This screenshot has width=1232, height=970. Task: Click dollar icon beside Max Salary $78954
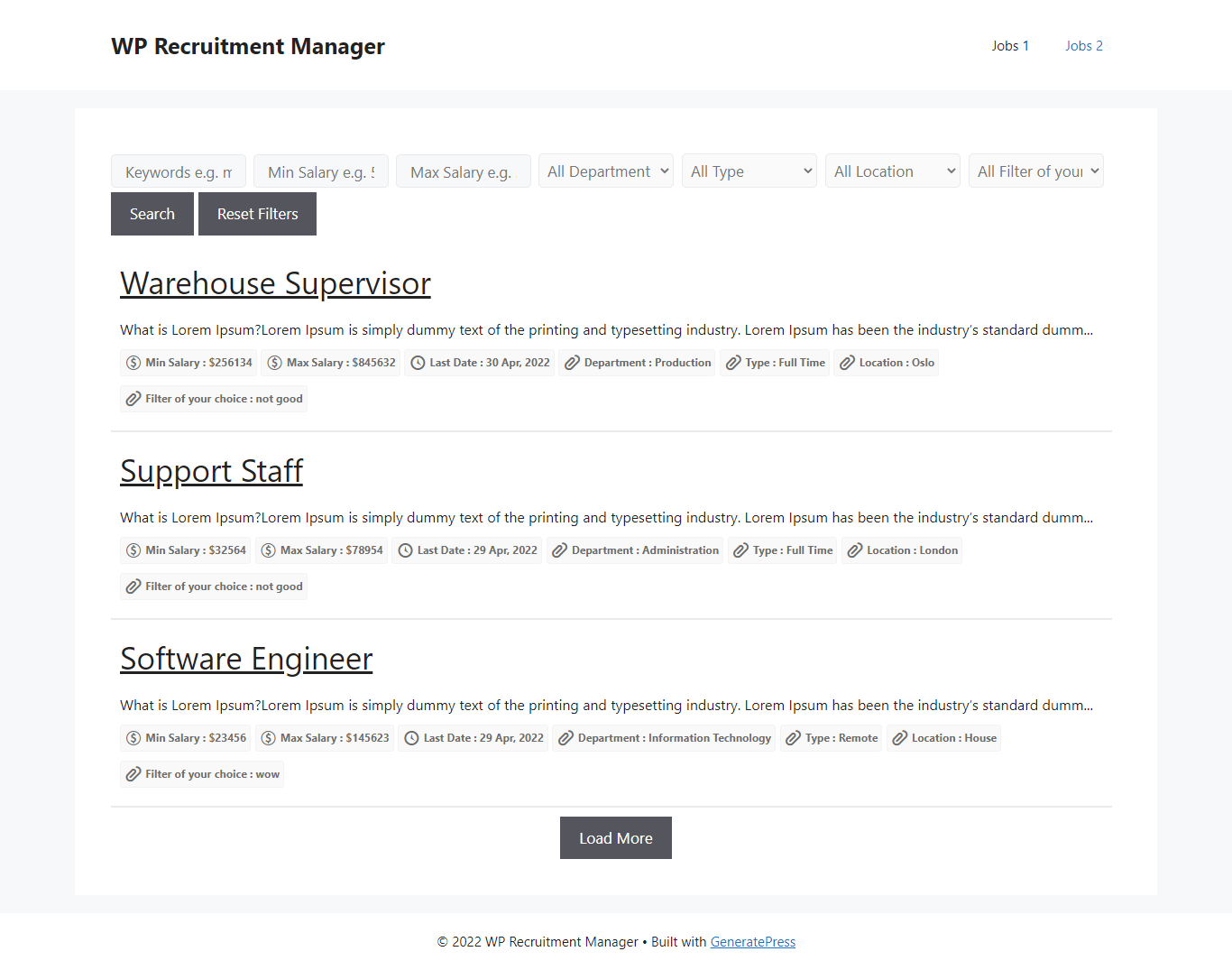268,550
